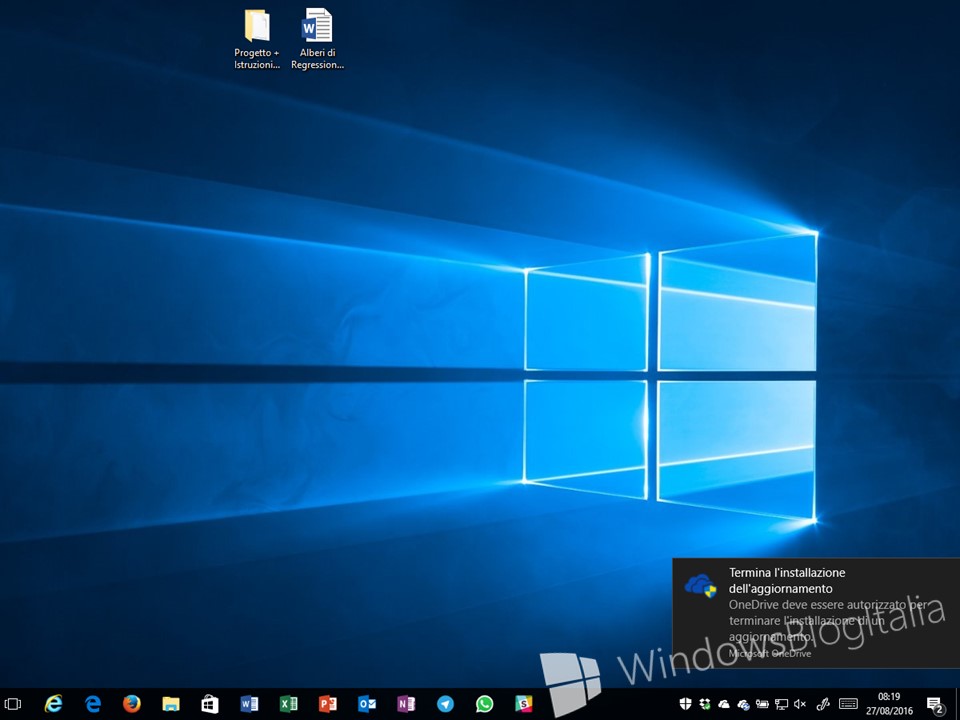960x720 pixels.
Task: Click the clock showing 08:19
Action: coord(889,704)
